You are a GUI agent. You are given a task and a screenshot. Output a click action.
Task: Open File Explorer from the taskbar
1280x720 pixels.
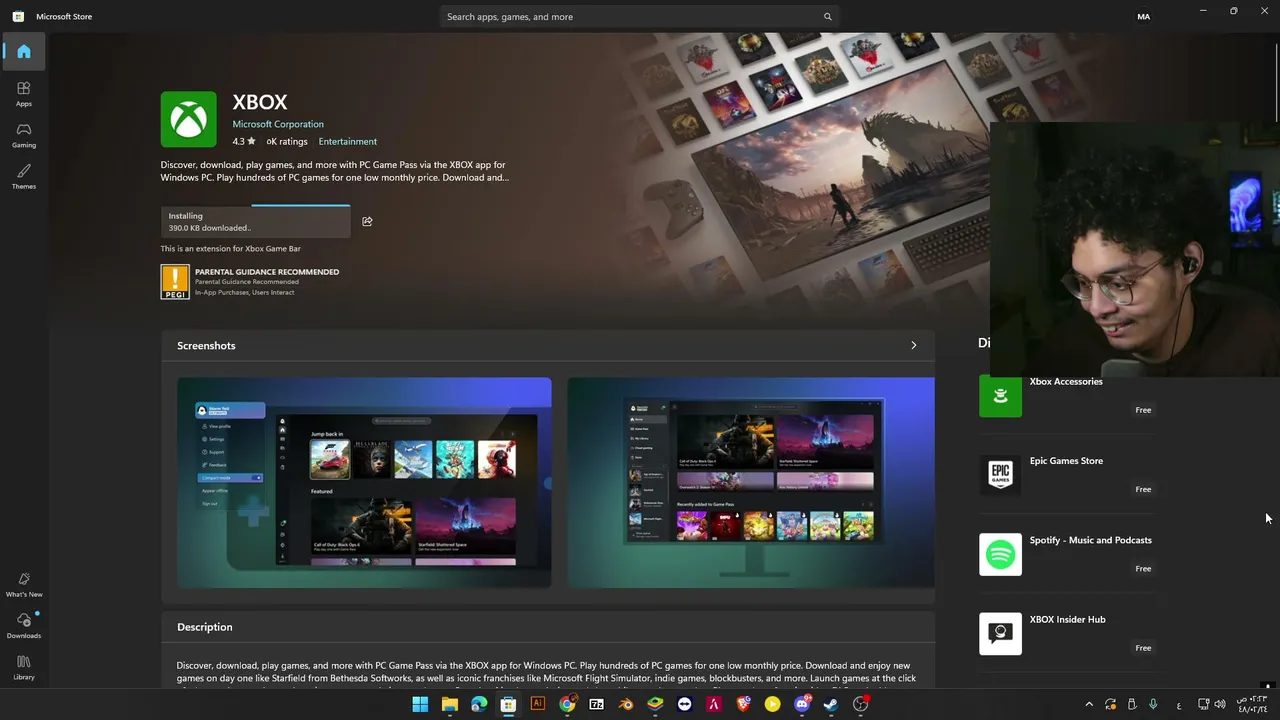pos(450,704)
